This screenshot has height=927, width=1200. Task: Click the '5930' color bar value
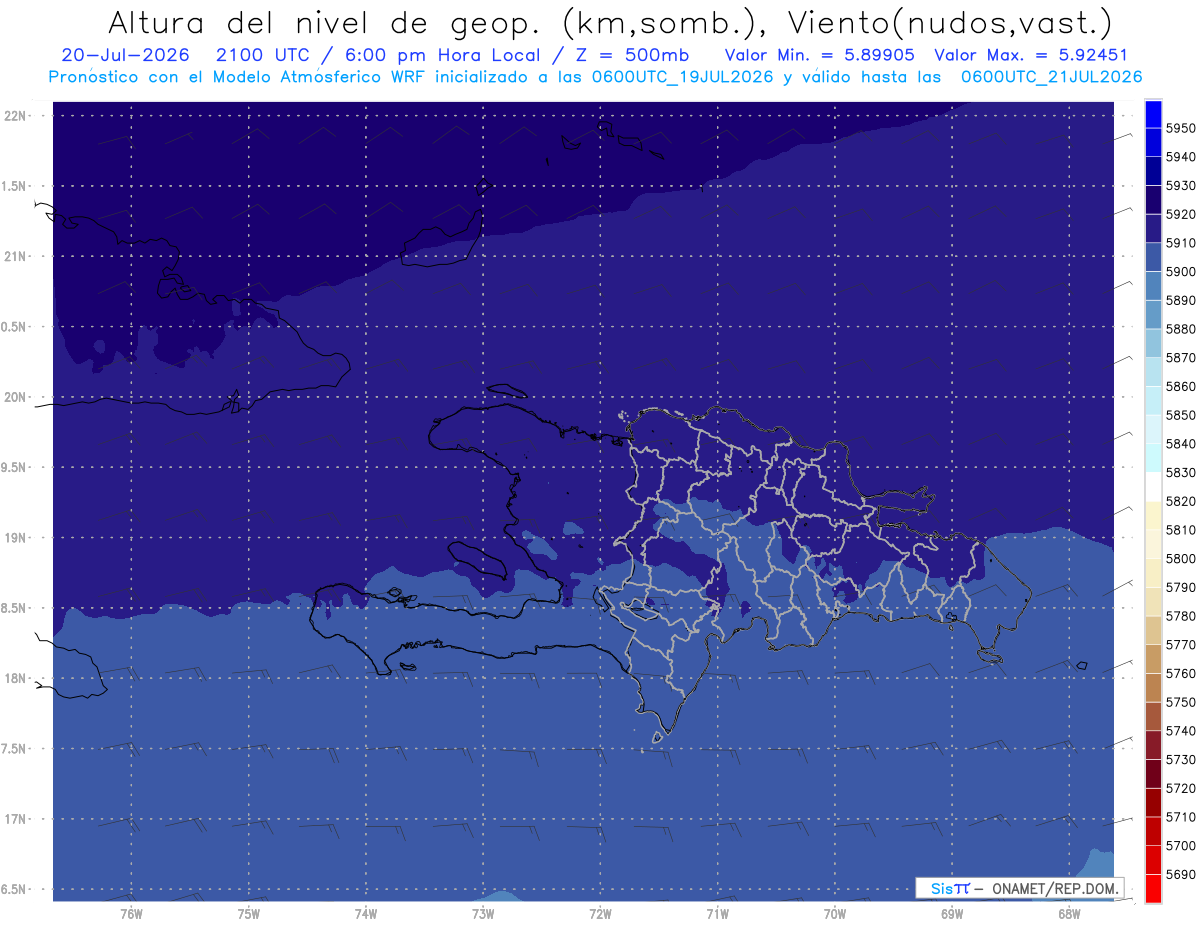pos(1180,185)
